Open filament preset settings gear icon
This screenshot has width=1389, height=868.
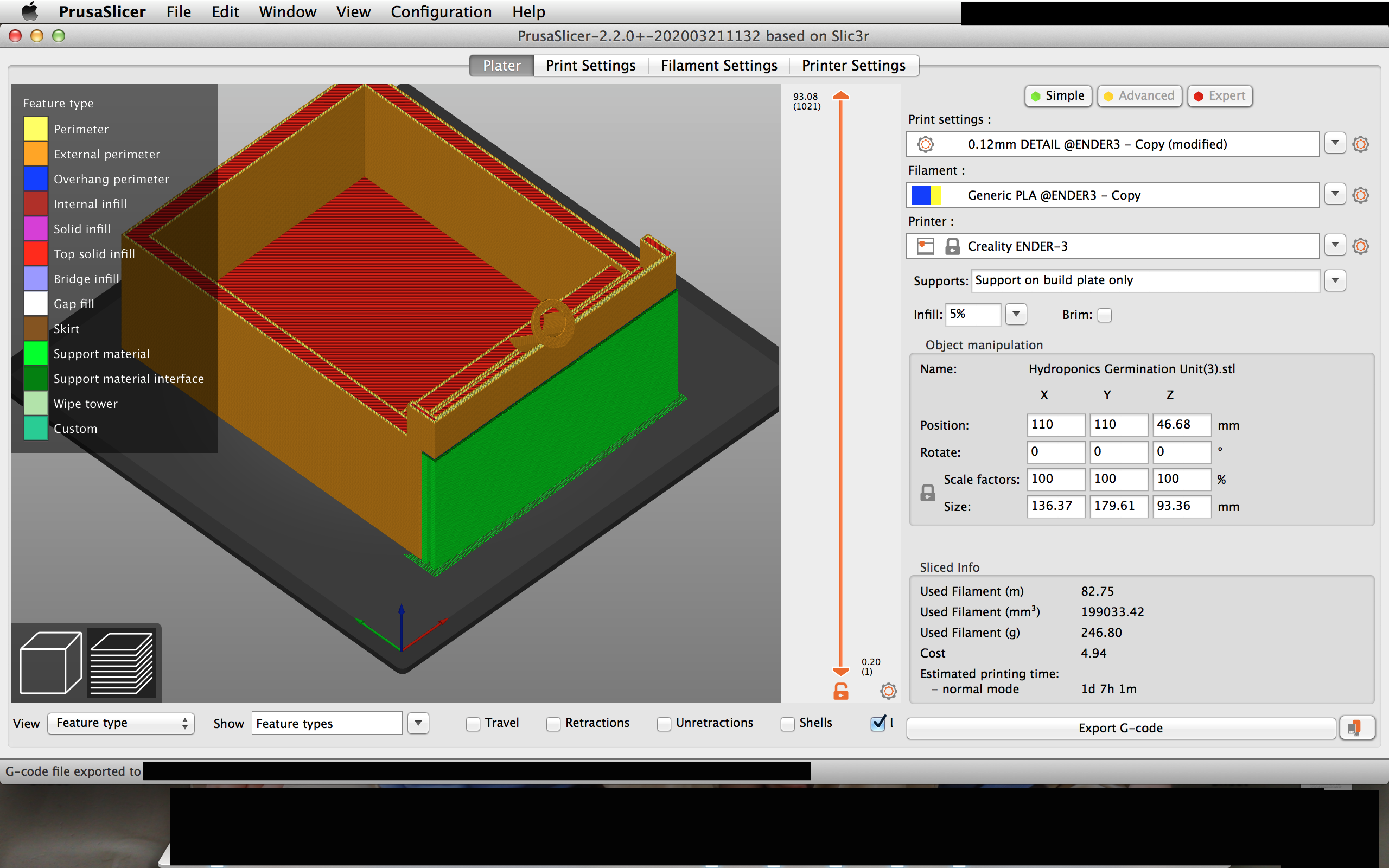click(1360, 195)
